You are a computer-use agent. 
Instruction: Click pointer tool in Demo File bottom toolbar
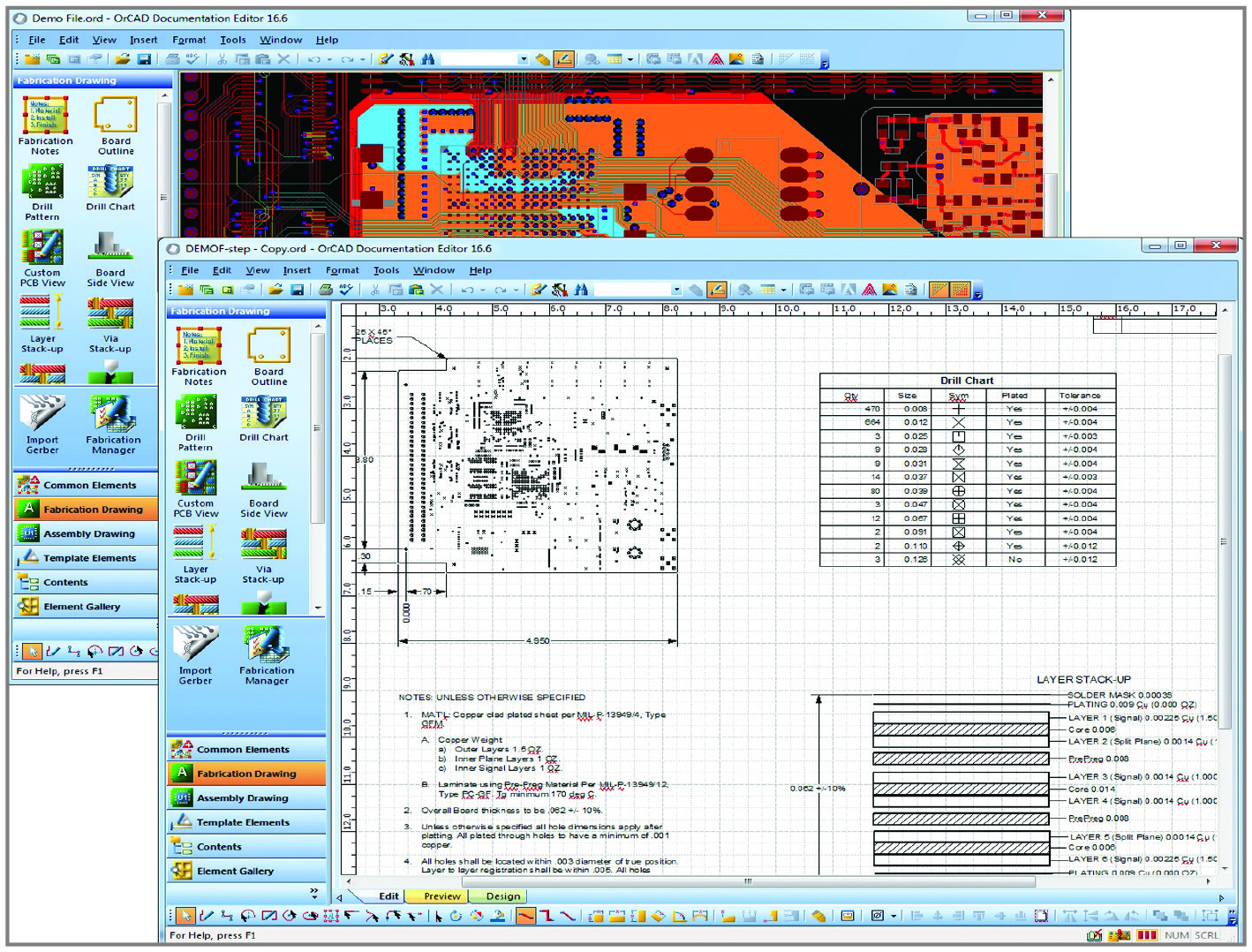click(33, 652)
